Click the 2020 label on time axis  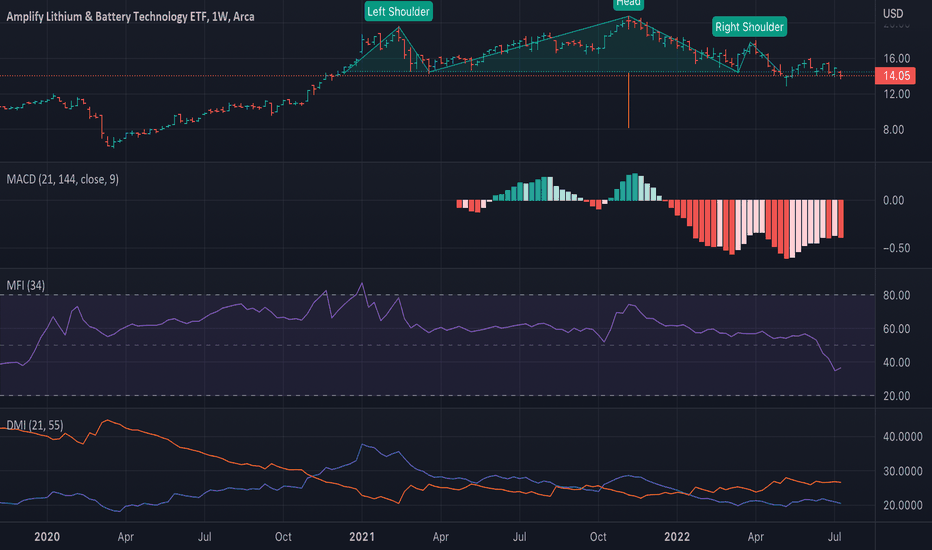(47, 537)
